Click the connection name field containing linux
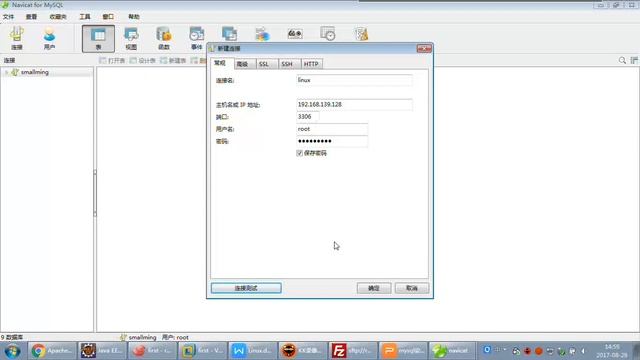This screenshot has width=640, height=360. click(354, 80)
